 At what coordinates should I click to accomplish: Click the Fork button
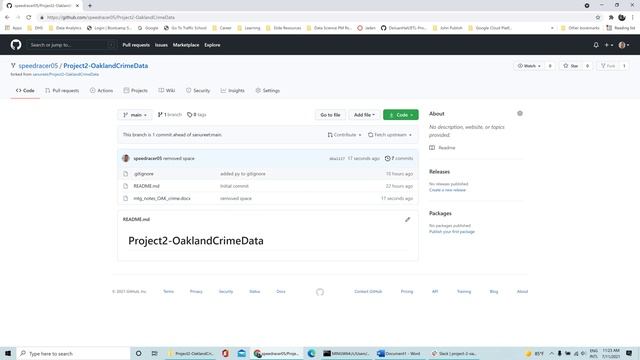608,66
